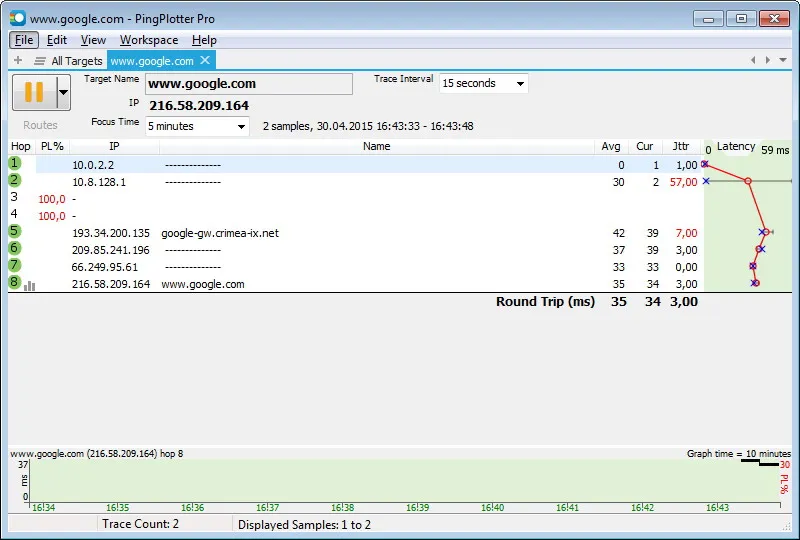The image size is (800, 540).
Task: Expand the Trace Interval 15 seconds dropdown
Action: point(483,83)
